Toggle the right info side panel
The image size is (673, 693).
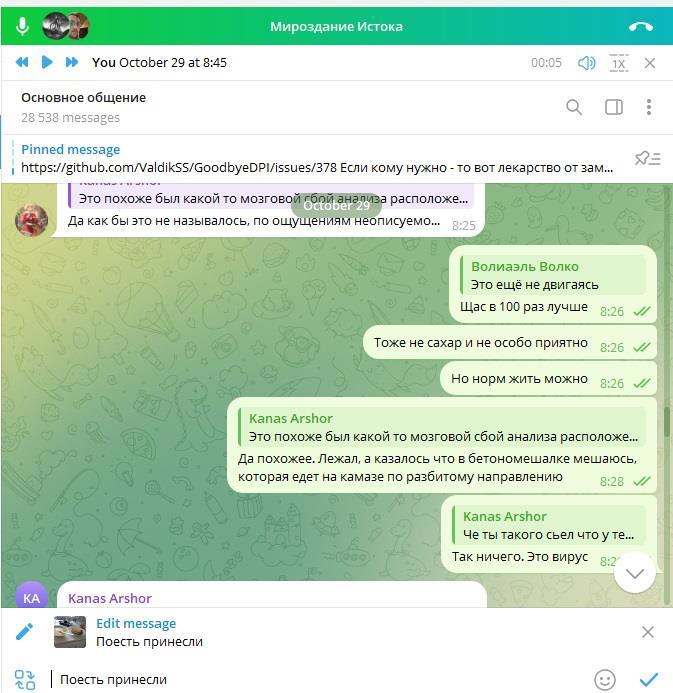click(614, 107)
